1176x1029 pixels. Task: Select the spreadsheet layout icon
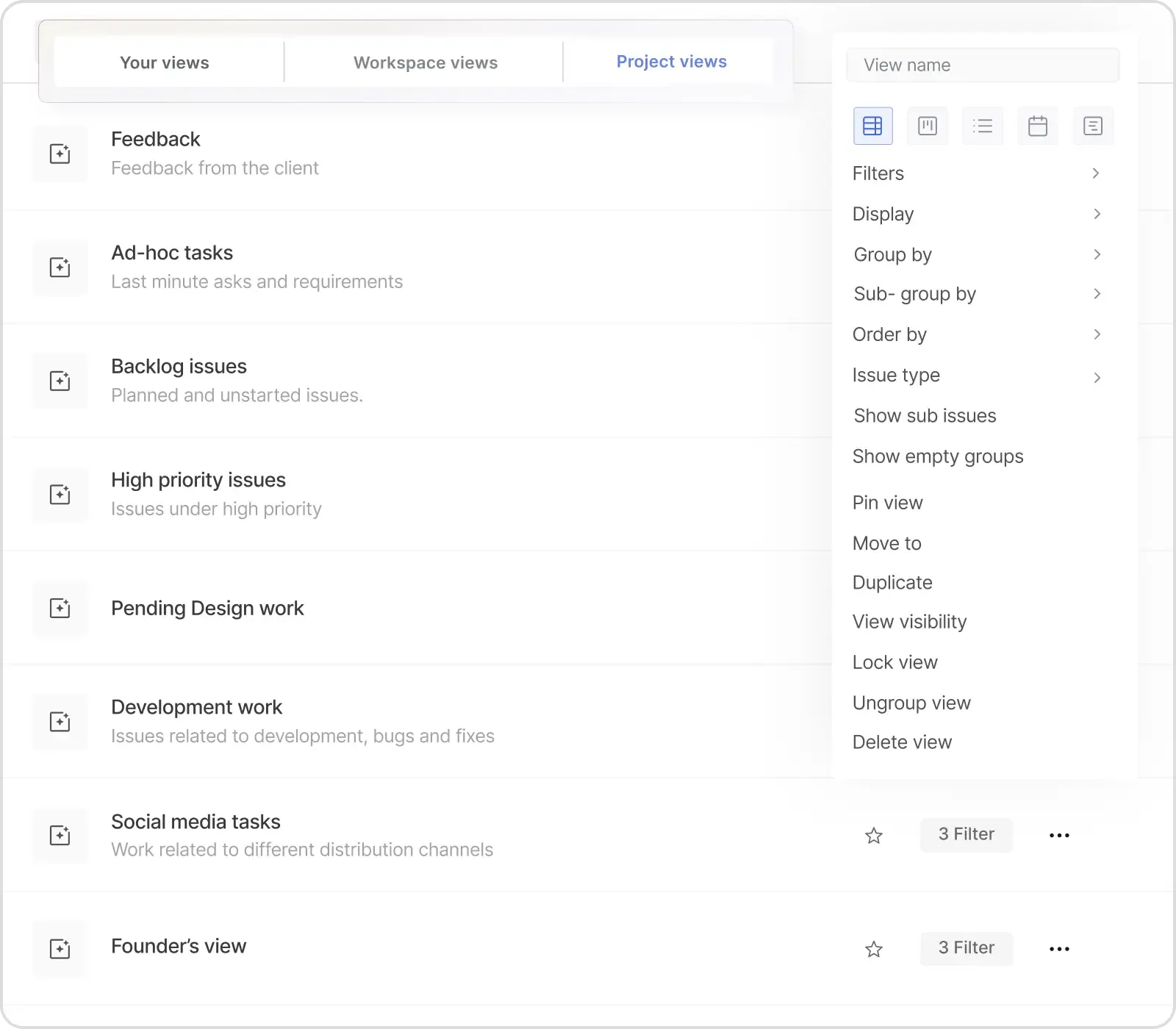click(x=872, y=126)
